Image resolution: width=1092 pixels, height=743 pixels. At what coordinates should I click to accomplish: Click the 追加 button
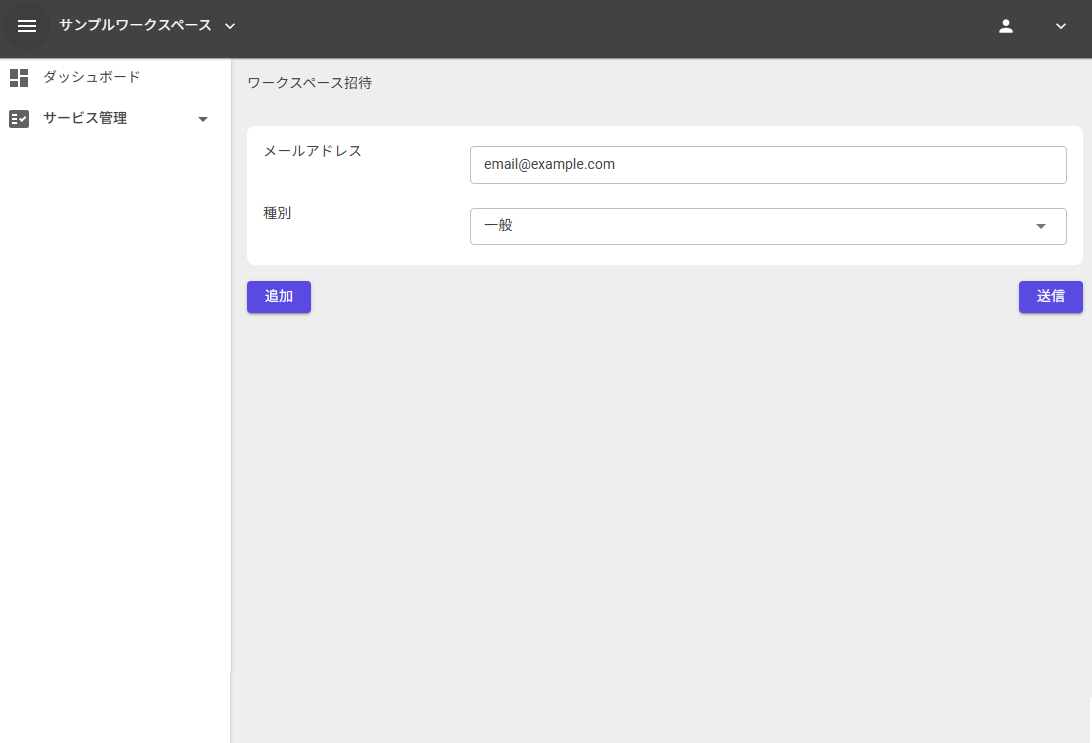point(278,297)
